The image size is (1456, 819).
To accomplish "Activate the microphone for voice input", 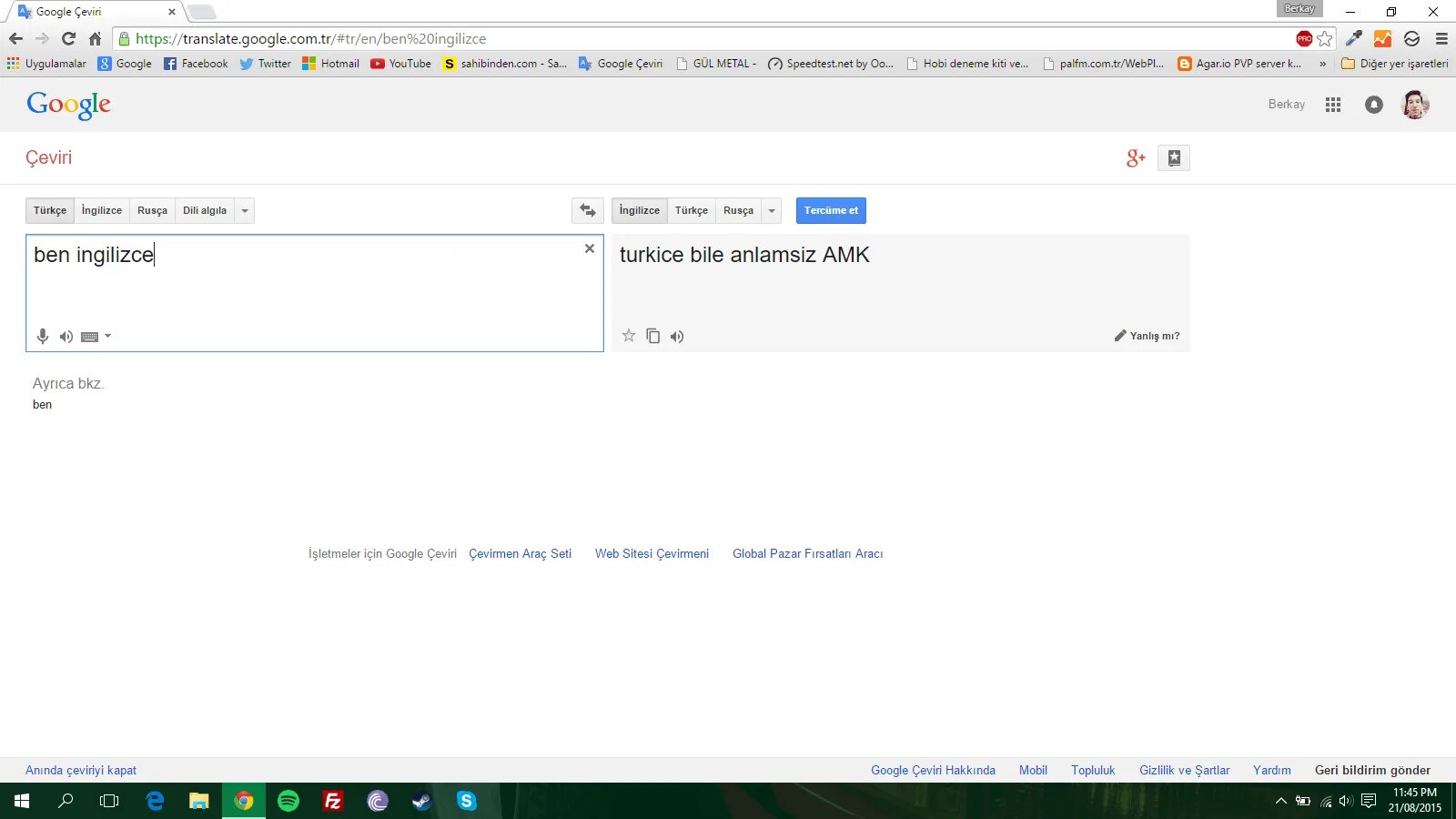I will coord(42,336).
